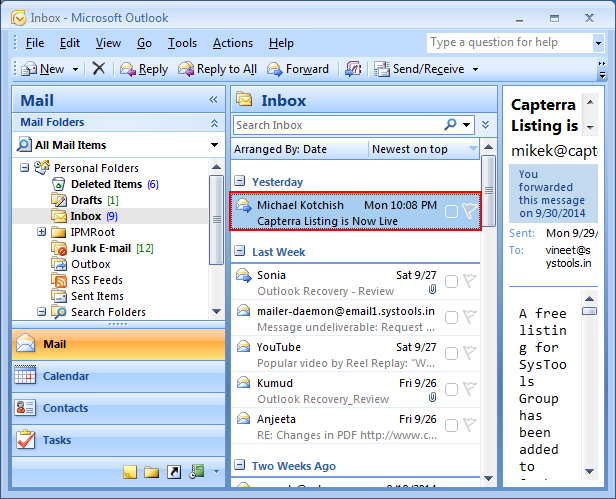The height and width of the screenshot is (499, 616).
Task: Toggle category box on Sonia email
Action: pyautogui.click(x=451, y=281)
